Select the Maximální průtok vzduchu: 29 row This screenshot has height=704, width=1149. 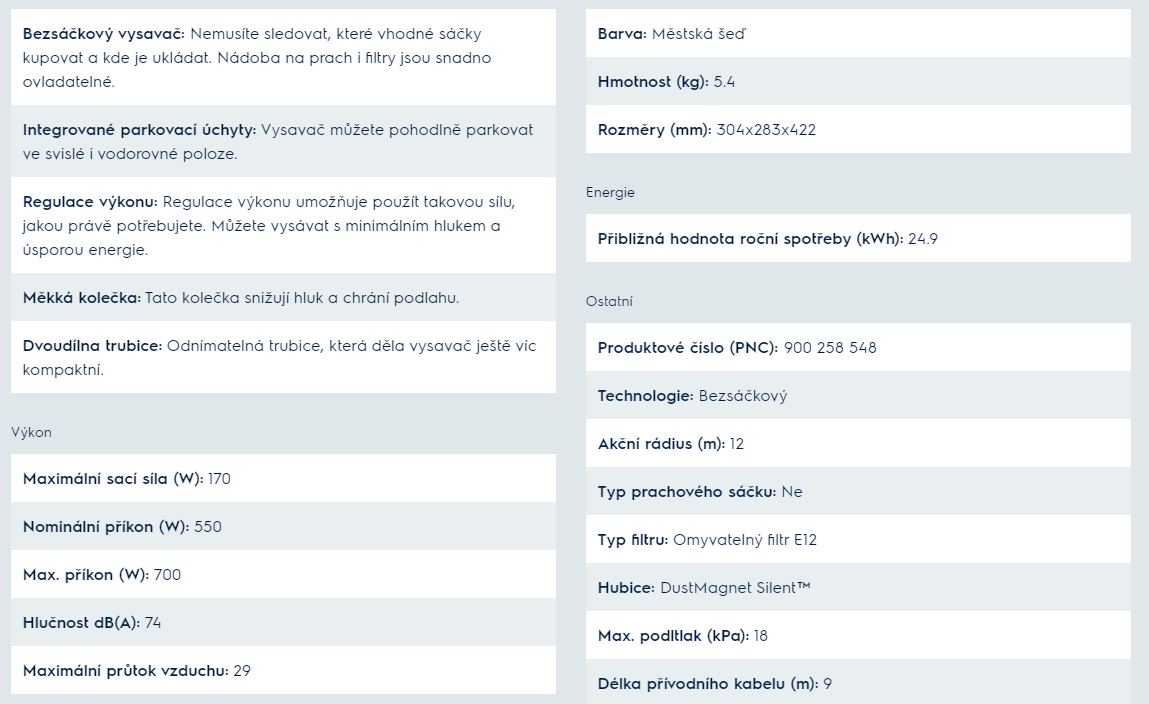pos(283,670)
